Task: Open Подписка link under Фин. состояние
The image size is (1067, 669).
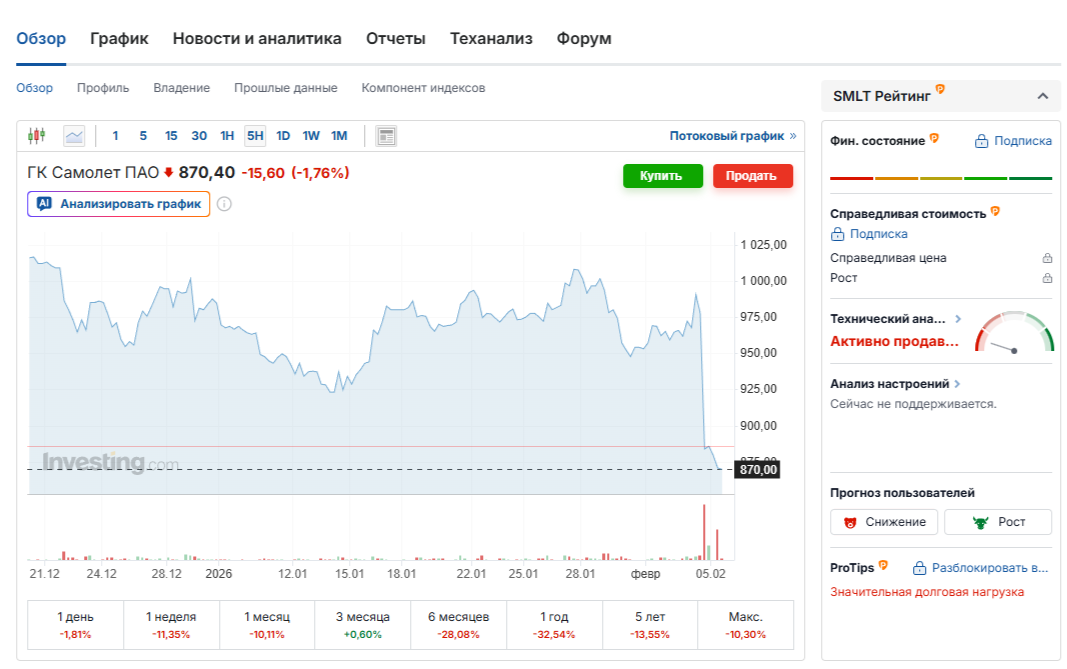Action: pyautogui.click(x=1013, y=141)
